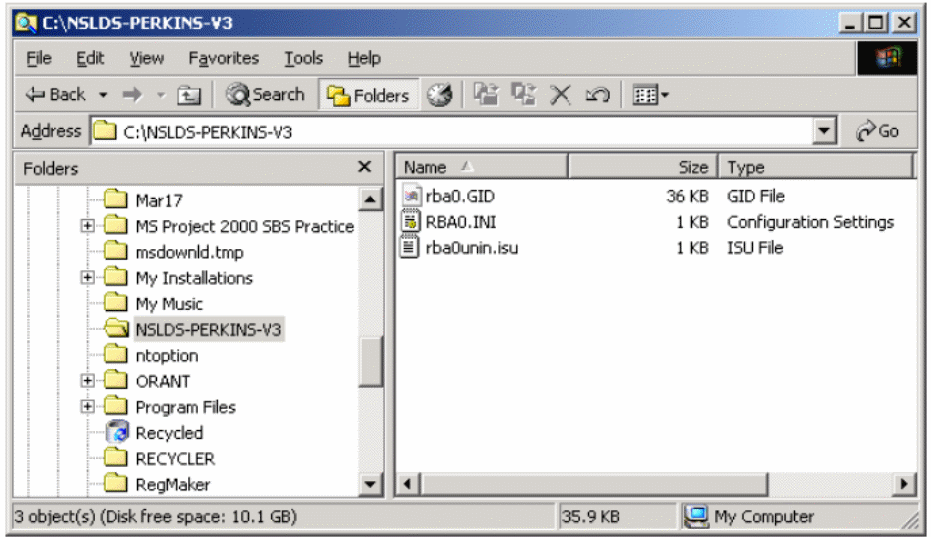This screenshot has width=931, height=537.
Task: Open the Back history dropdown arrow
Action: (103, 95)
